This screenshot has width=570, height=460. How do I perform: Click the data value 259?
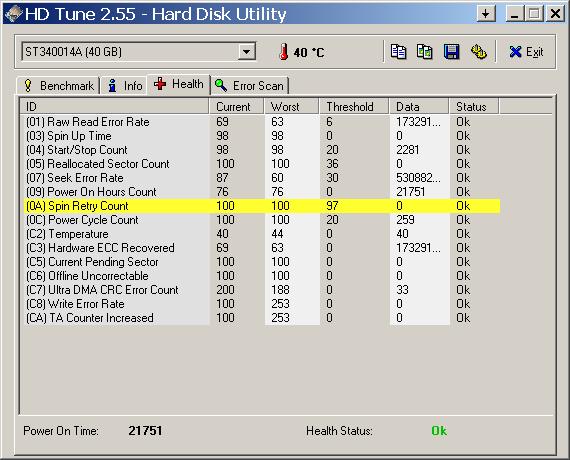tap(405, 220)
